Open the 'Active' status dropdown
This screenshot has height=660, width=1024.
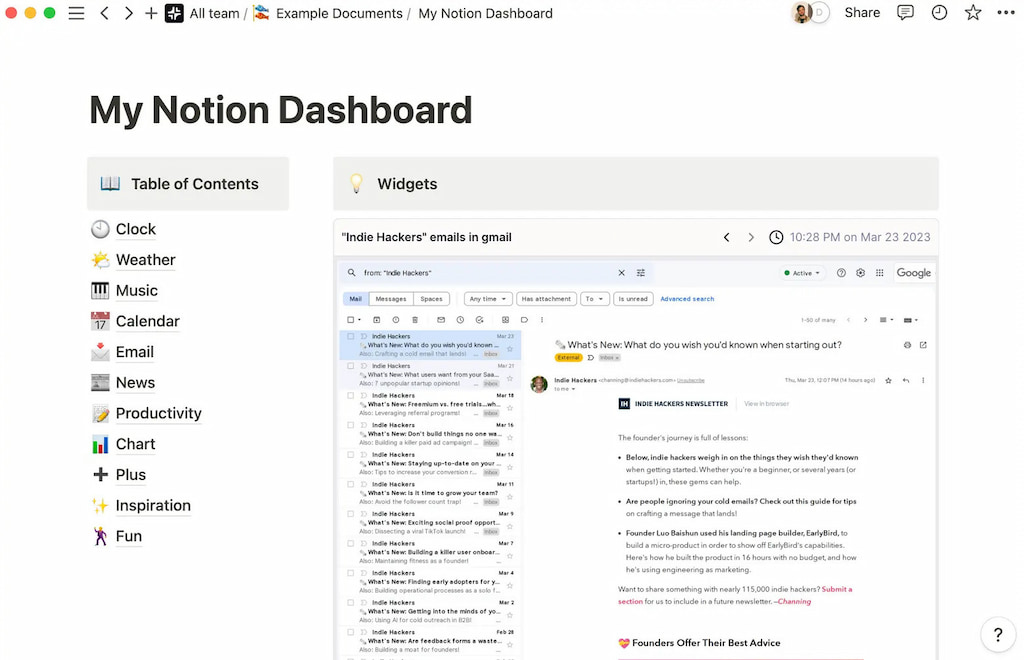(803, 272)
